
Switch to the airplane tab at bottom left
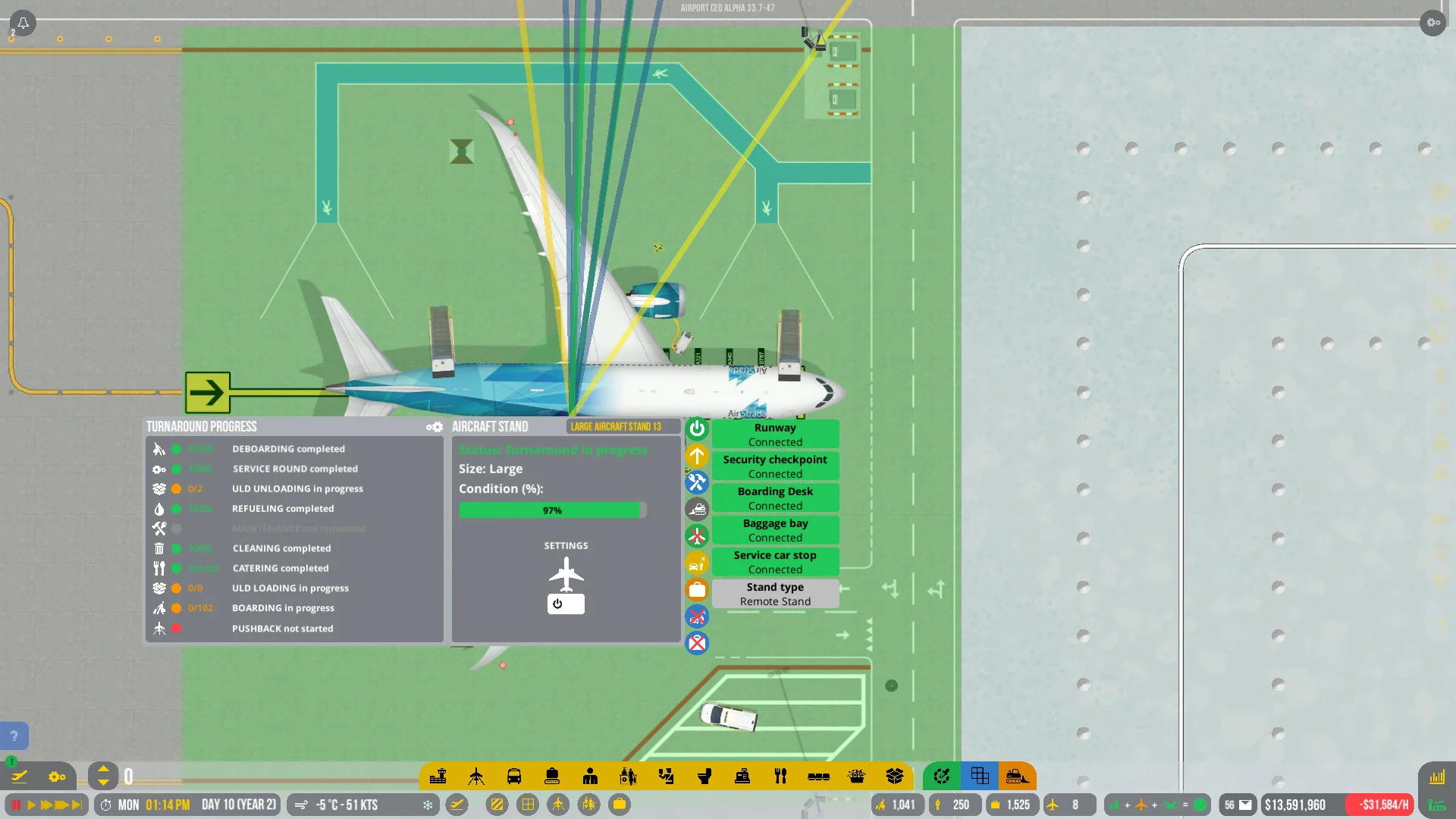[x=20, y=777]
